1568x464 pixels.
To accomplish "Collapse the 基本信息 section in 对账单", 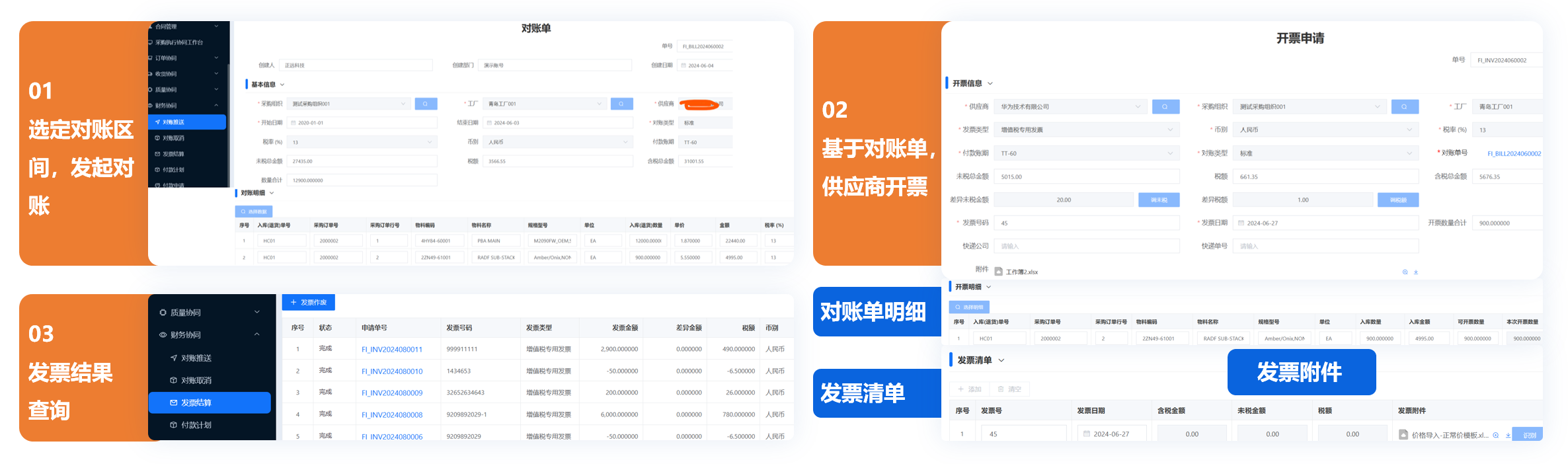I will (282, 85).
